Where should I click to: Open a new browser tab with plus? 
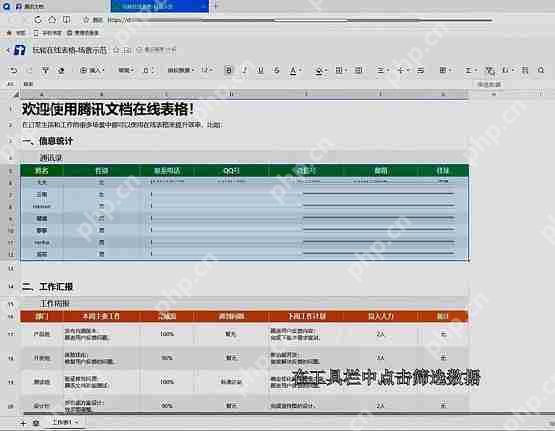click(216, 6)
